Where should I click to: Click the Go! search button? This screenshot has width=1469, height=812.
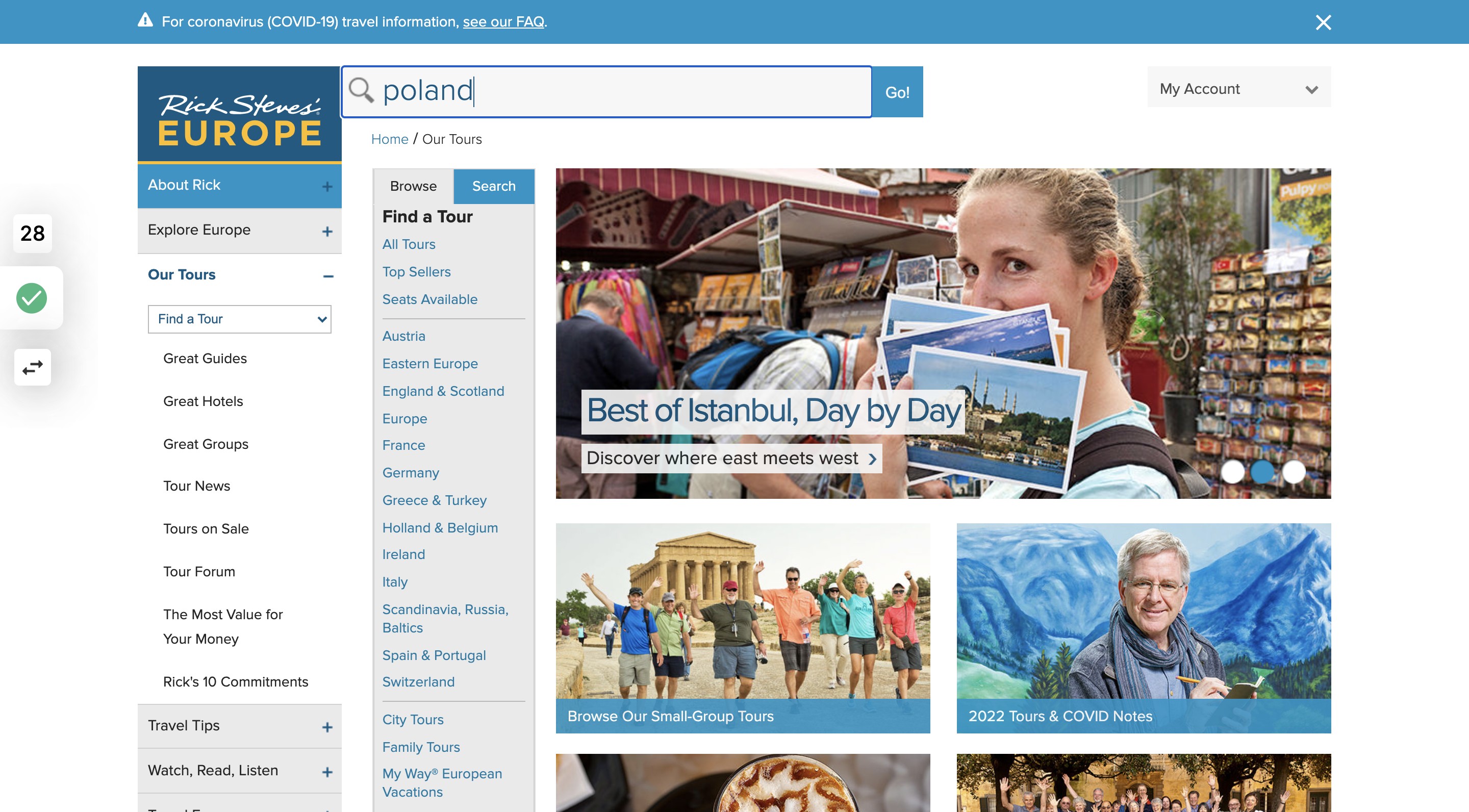pos(897,92)
